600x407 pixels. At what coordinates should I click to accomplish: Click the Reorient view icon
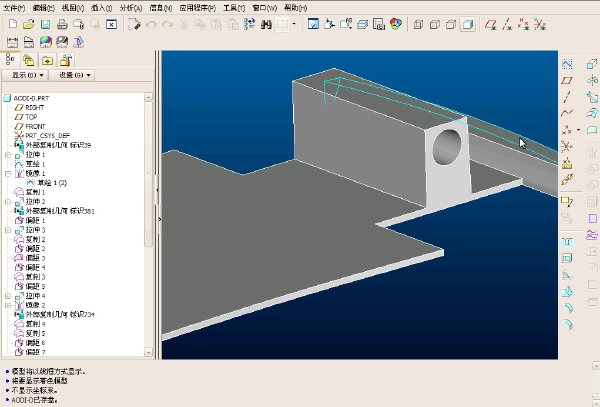pyautogui.click(x=329, y=24)
